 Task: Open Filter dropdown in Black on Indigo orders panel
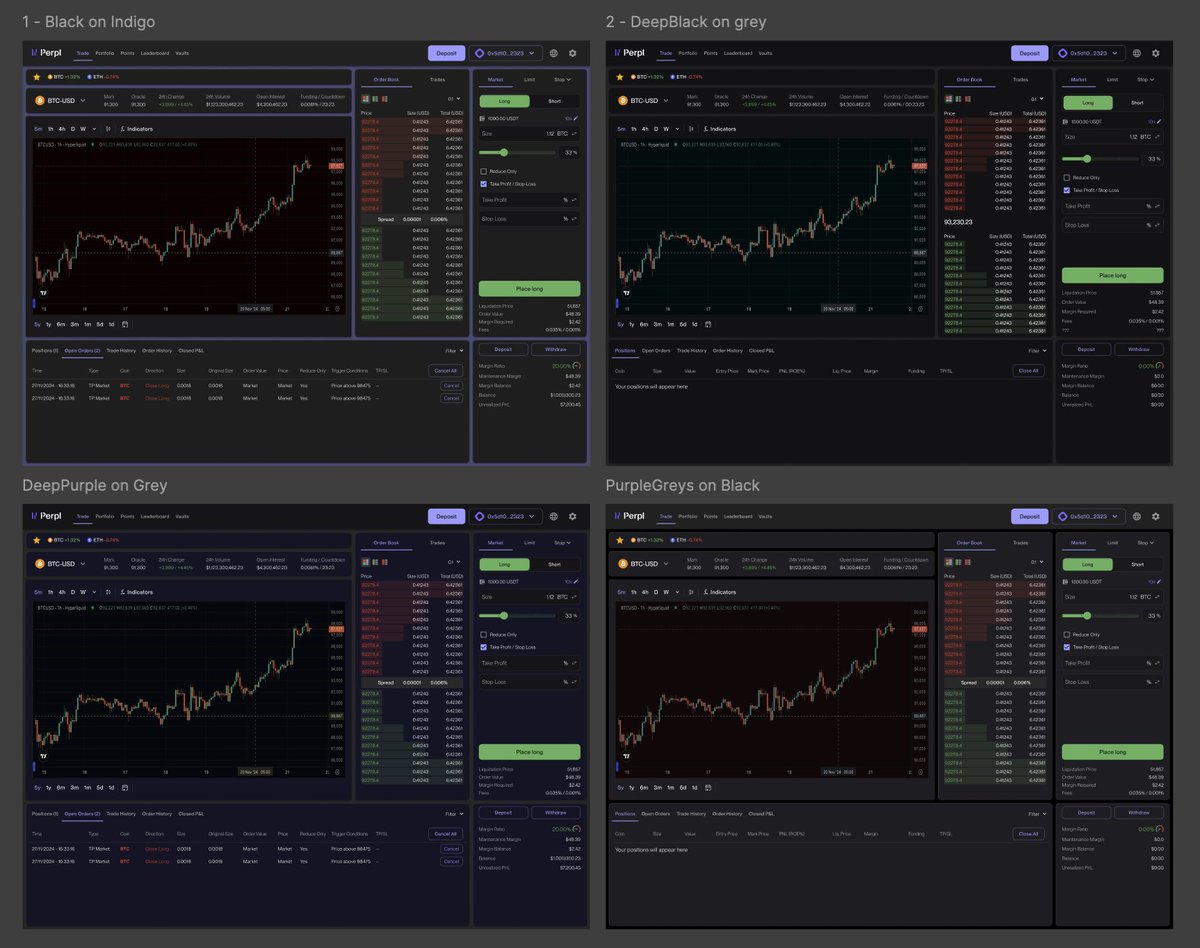click(x=453, y=350)
